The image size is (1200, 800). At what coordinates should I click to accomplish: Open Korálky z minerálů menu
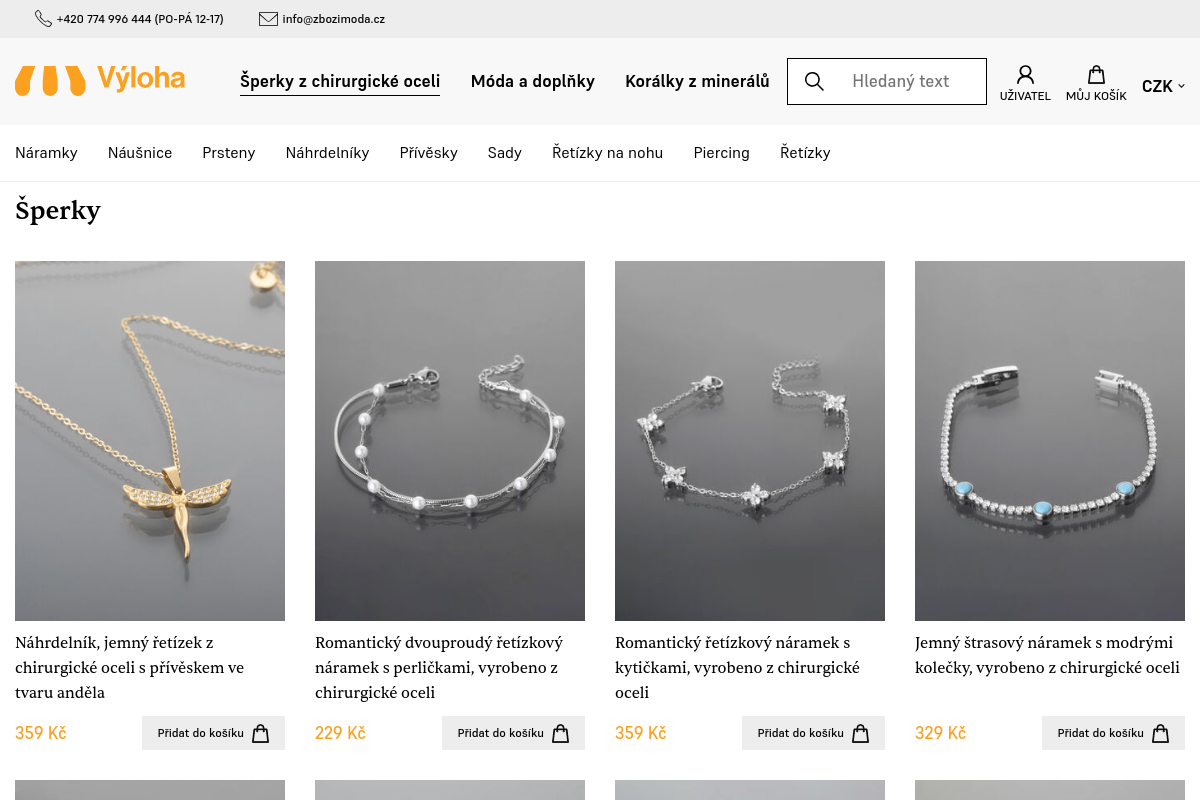click(x=697, y=82)
